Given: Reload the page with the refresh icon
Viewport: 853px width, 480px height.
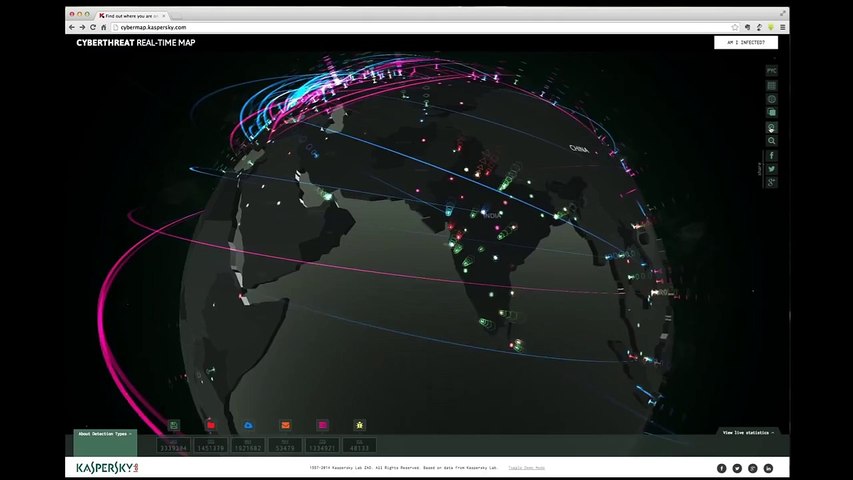Looking at the screenshot, I should point(93,27).
